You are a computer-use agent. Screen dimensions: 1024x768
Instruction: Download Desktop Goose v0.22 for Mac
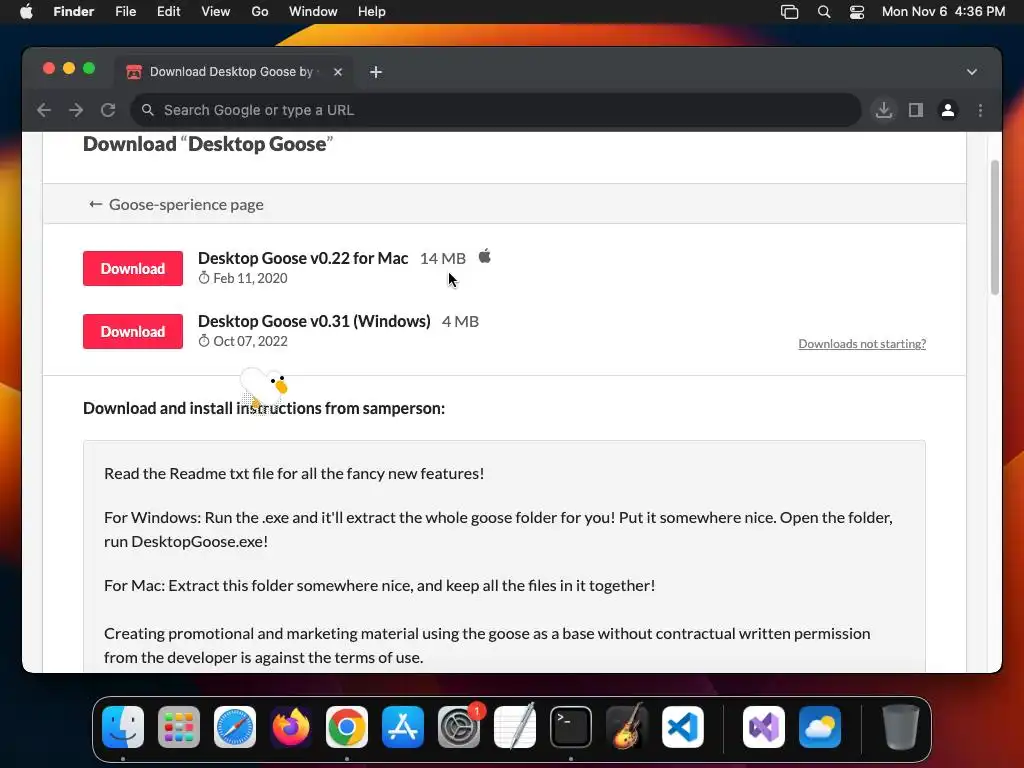pos(133,268)
